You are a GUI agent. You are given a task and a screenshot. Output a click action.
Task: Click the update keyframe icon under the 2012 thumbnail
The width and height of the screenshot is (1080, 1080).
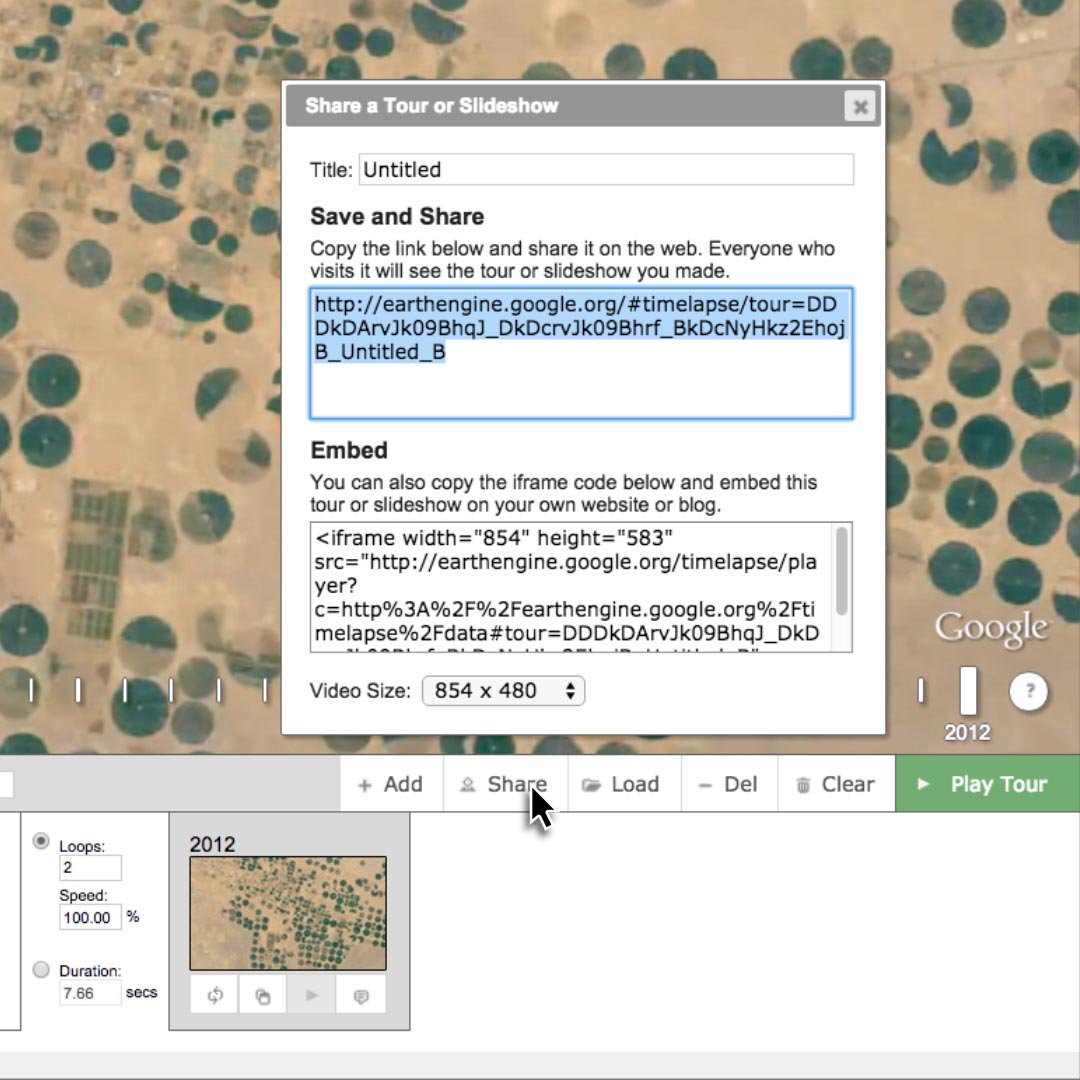215,995
